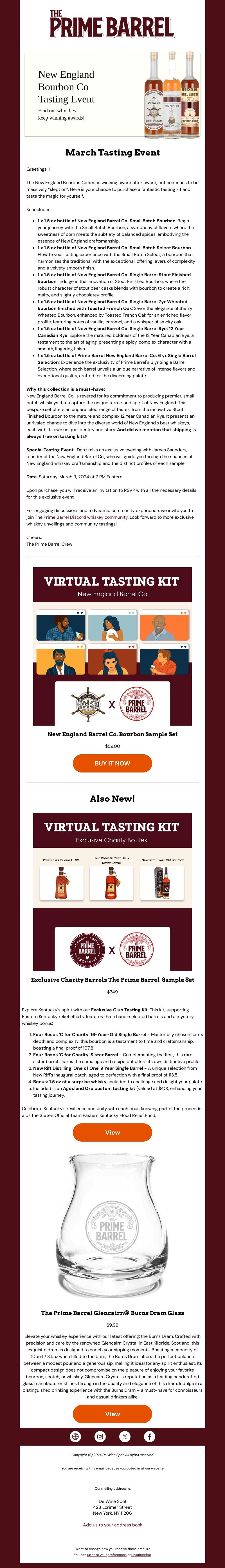The height and width of the screenshot is (1568, 225).
Task: Click the New England Barrel Co tasting kit image
Action: 112,646
